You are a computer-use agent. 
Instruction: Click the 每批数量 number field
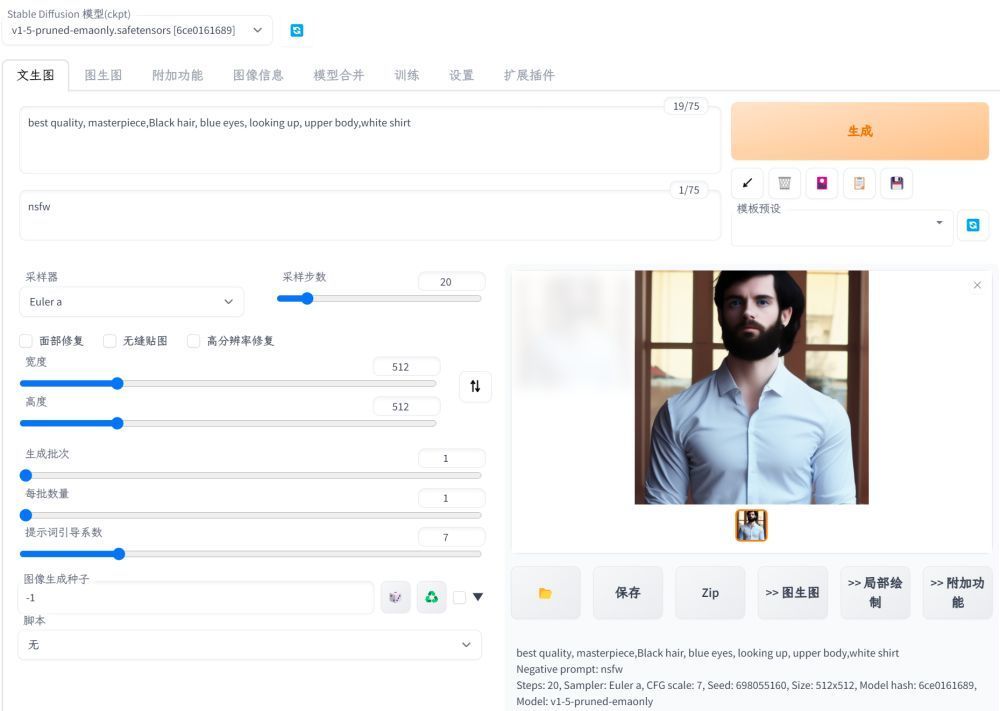point(452,498)
